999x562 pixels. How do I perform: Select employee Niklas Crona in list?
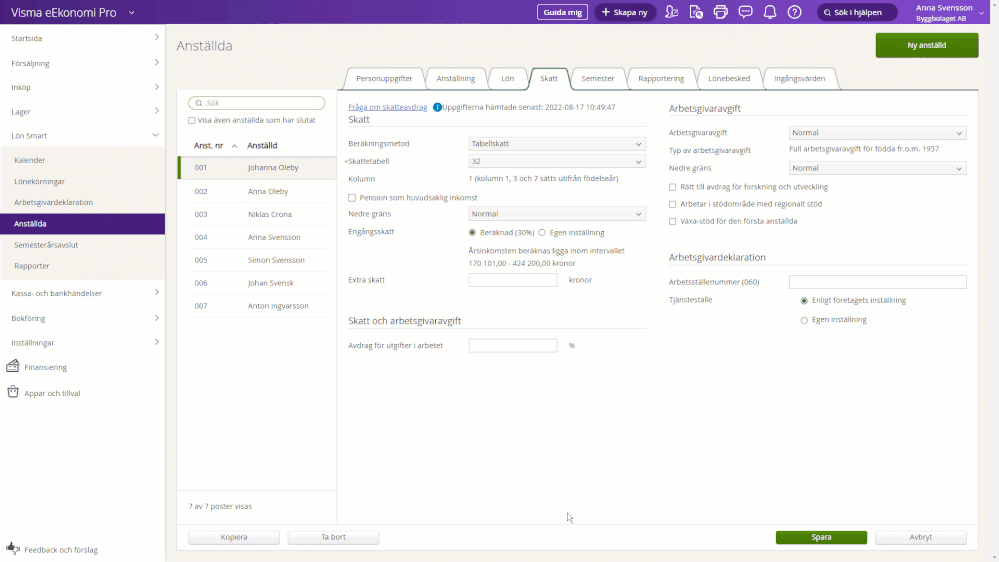[x=270, y=214]
